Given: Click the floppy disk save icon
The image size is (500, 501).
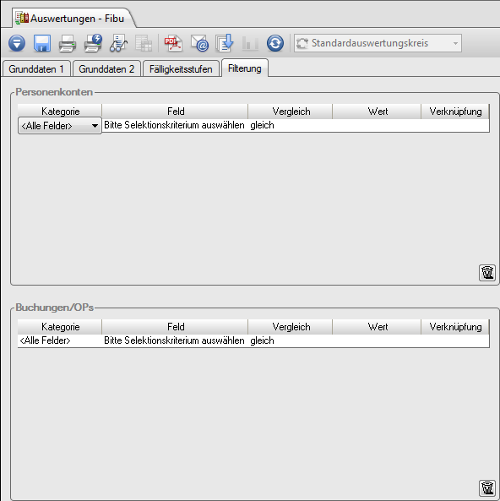Looking at the screenshot, I should [x=42, y=43].
